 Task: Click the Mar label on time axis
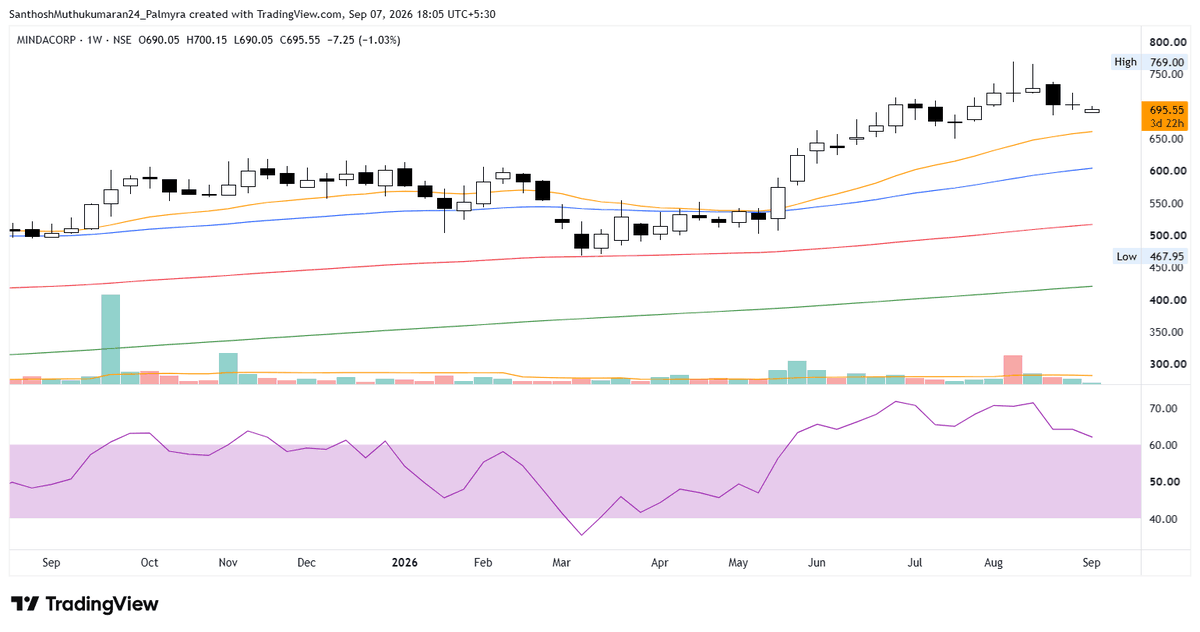tap(562, 563)
